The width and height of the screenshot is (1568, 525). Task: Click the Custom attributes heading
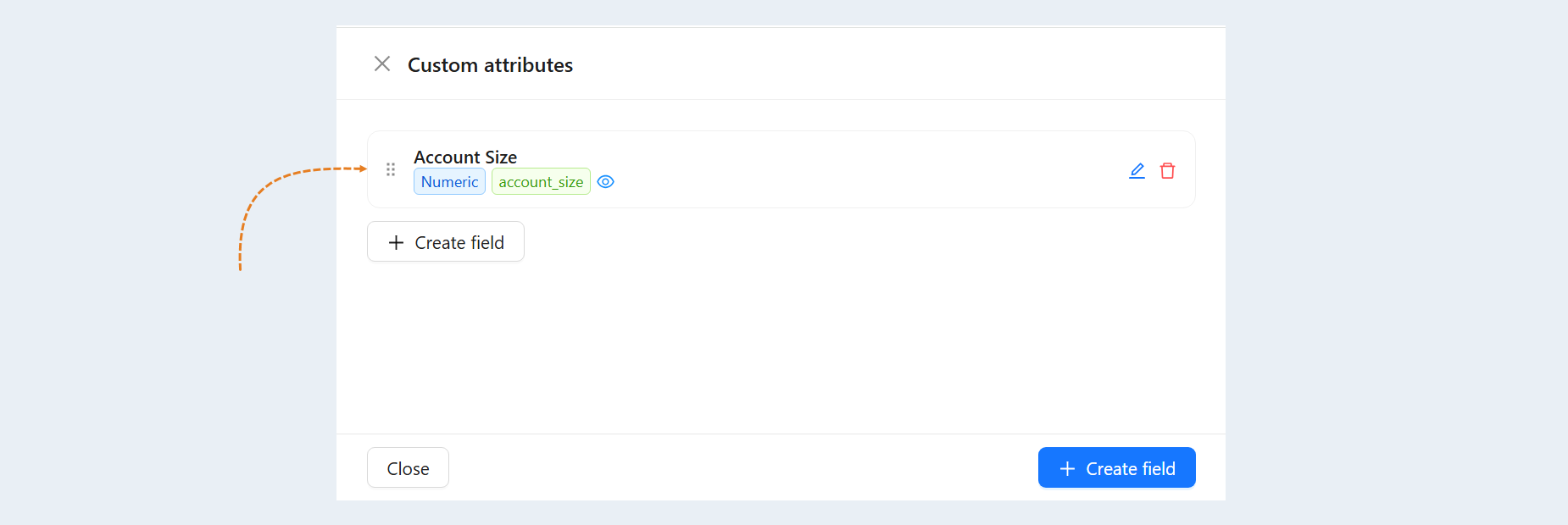490,65
